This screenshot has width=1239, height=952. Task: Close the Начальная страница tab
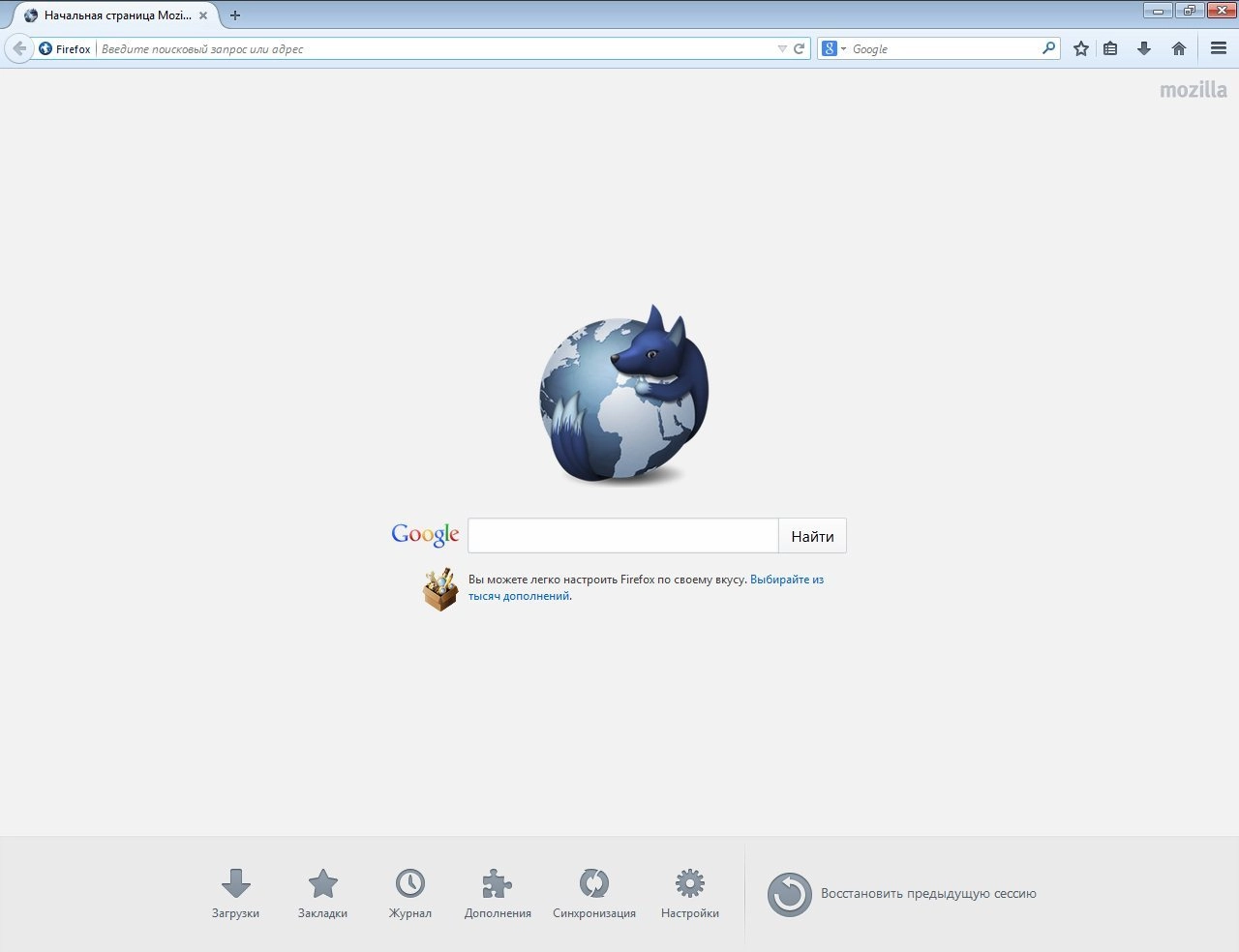pos(203,15)
